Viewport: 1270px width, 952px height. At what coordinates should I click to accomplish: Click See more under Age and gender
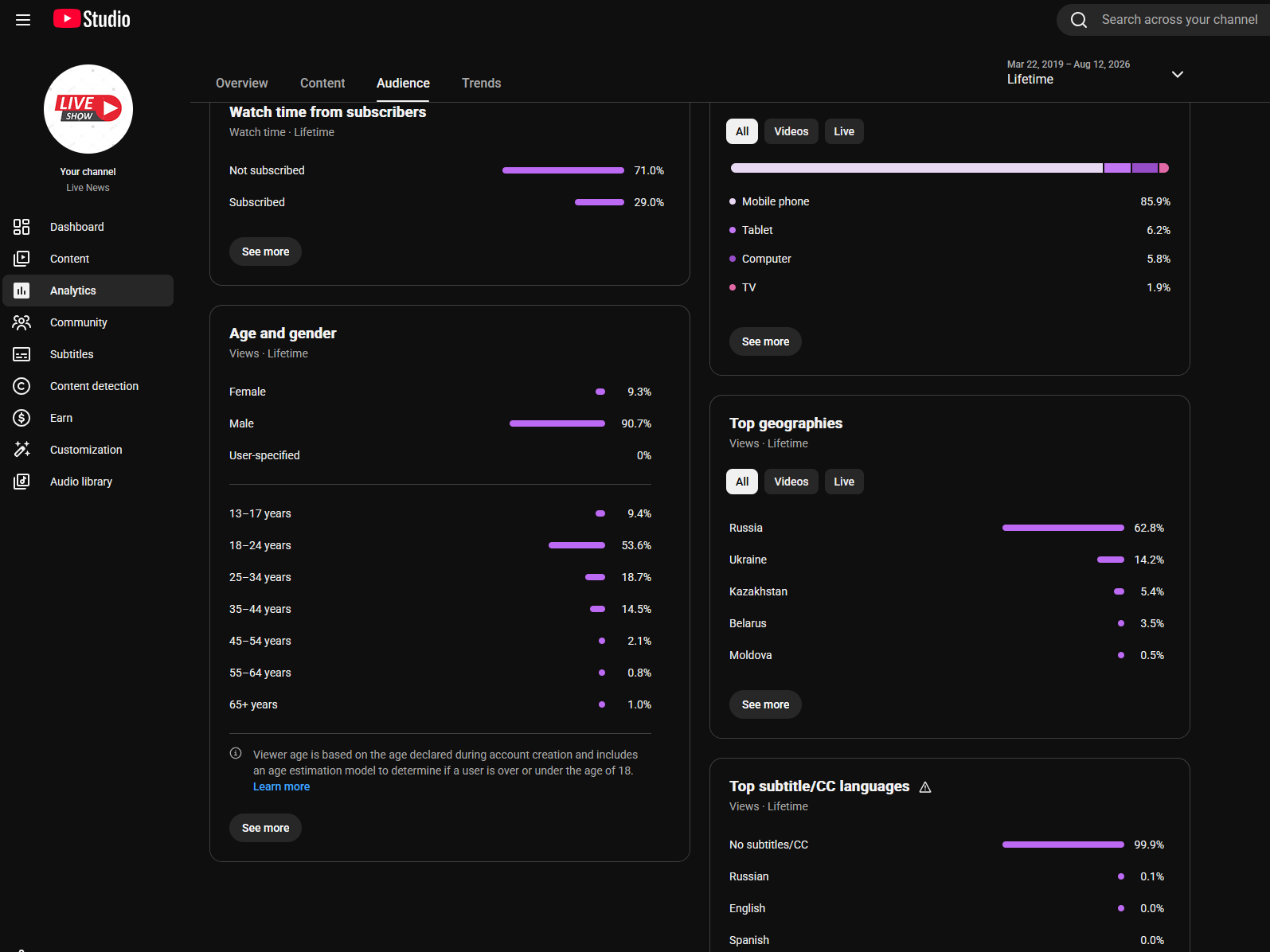266,828
